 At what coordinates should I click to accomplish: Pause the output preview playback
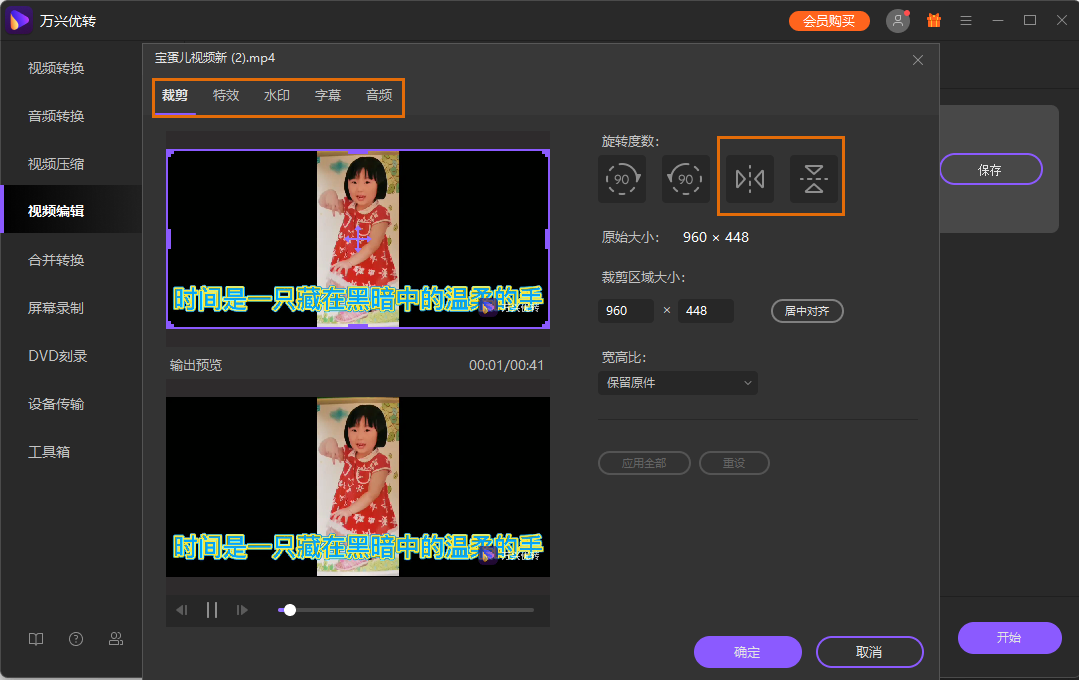211,609
